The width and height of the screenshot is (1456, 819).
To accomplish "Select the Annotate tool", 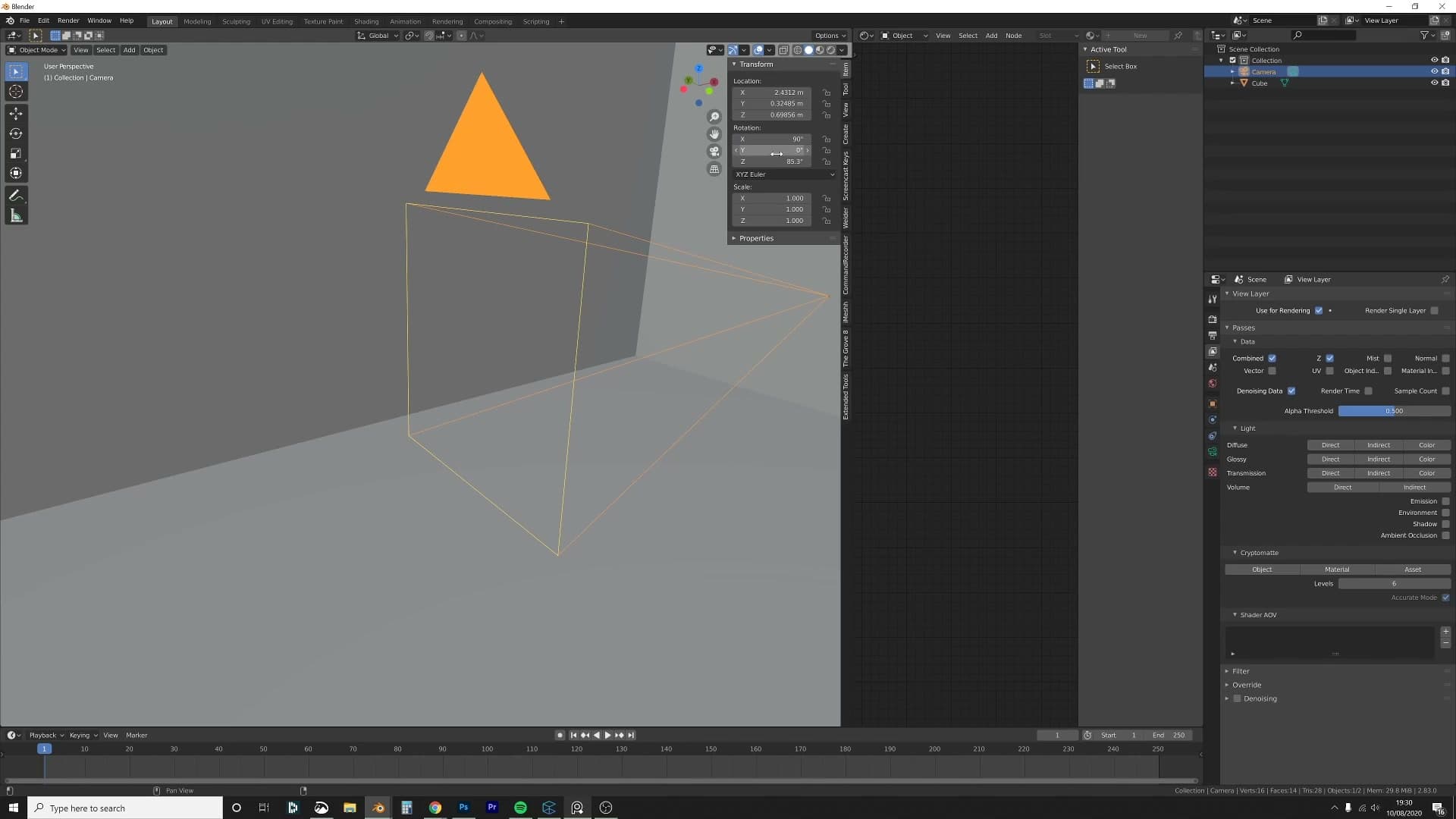I will click(16, 196).
